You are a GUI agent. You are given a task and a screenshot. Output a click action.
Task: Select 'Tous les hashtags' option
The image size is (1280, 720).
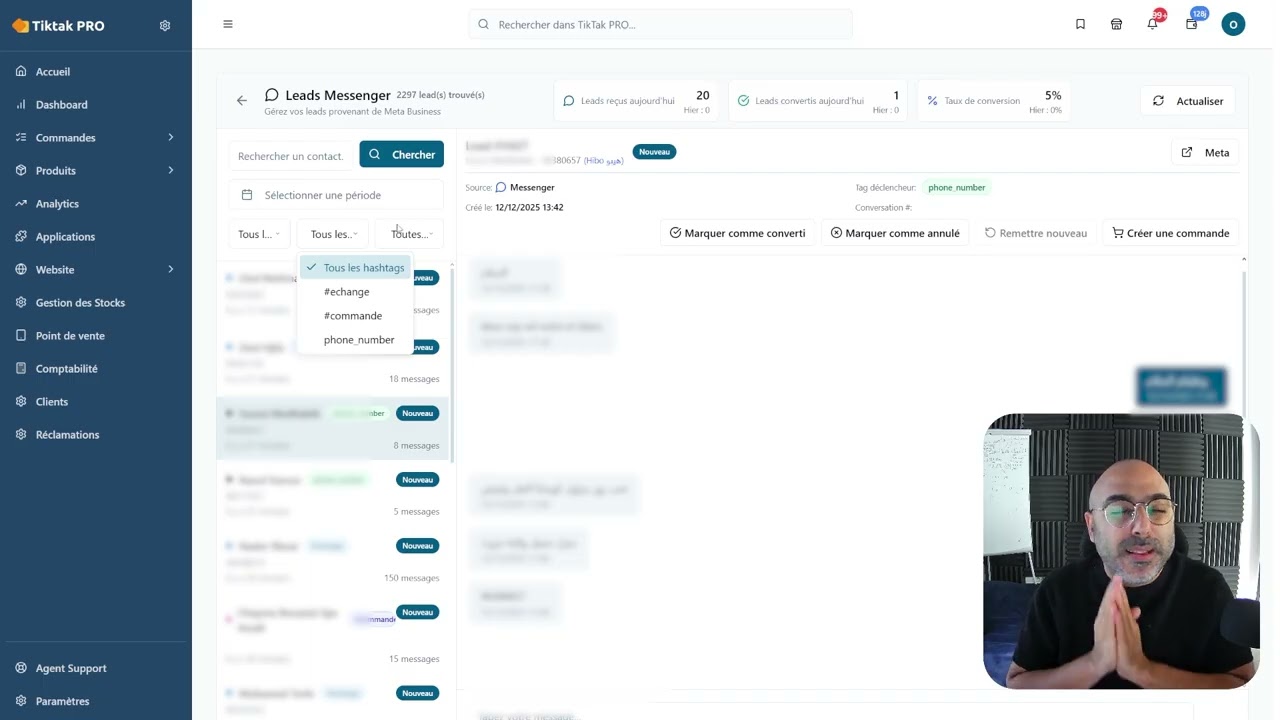coord(355,268)
